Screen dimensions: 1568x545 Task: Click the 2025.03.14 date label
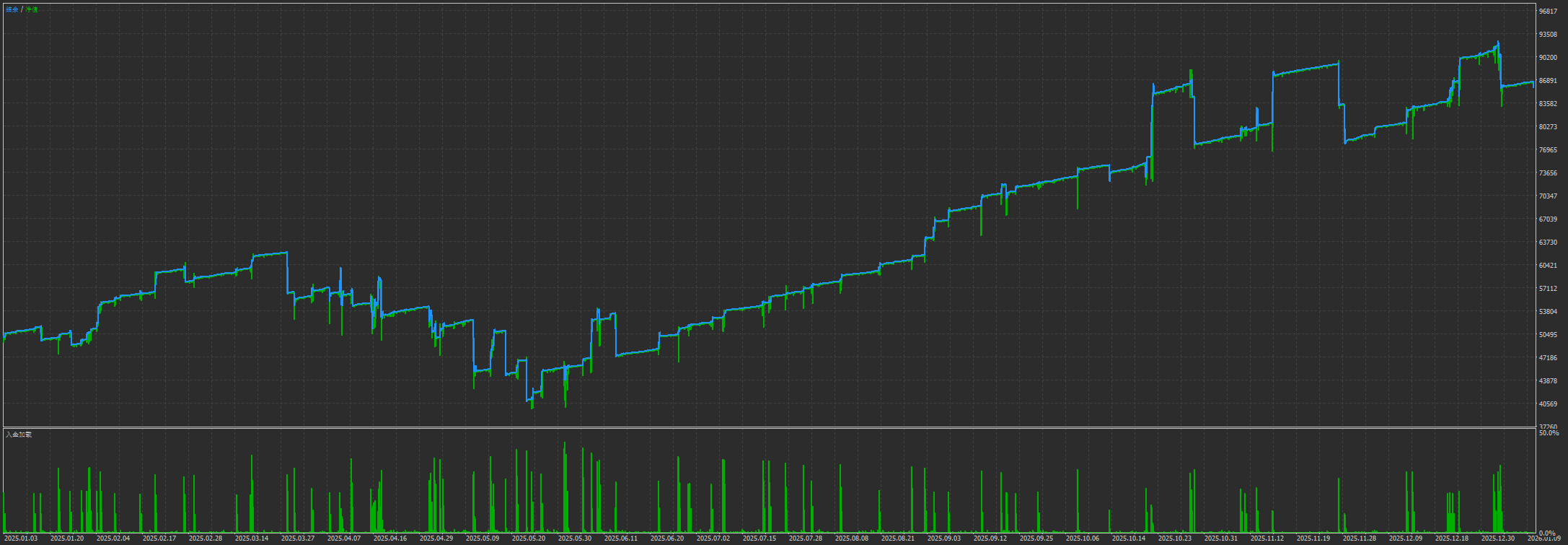[252, 539]
